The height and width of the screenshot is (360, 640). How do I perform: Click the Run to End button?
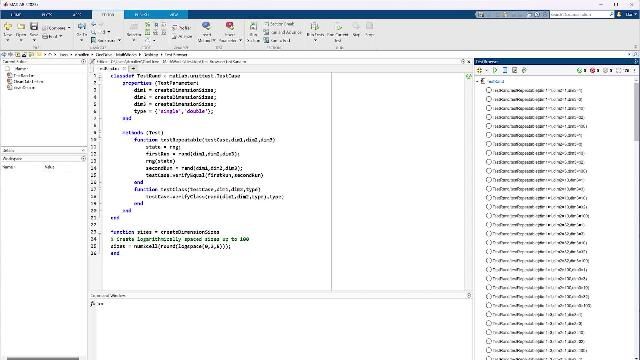tap(277, 40)
